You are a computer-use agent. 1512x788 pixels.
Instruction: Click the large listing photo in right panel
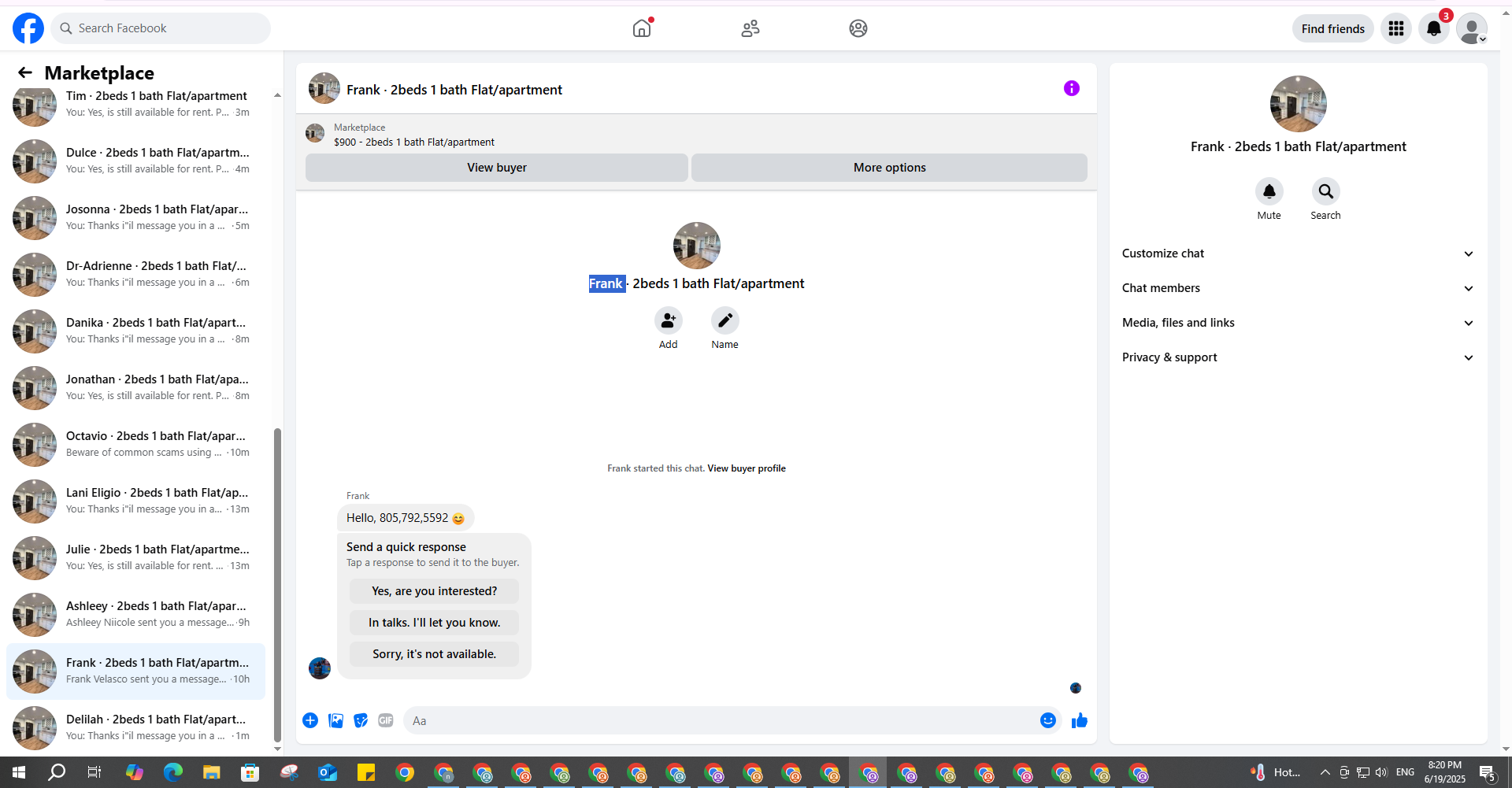(1299, 104)
